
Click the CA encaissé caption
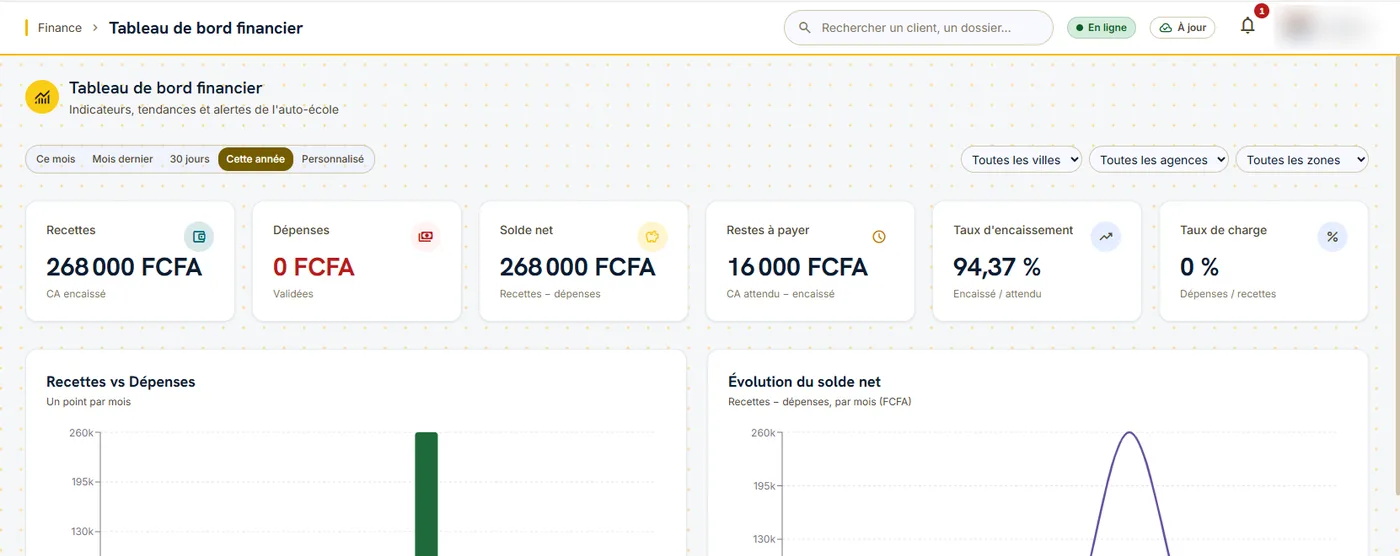pos(76,294)
